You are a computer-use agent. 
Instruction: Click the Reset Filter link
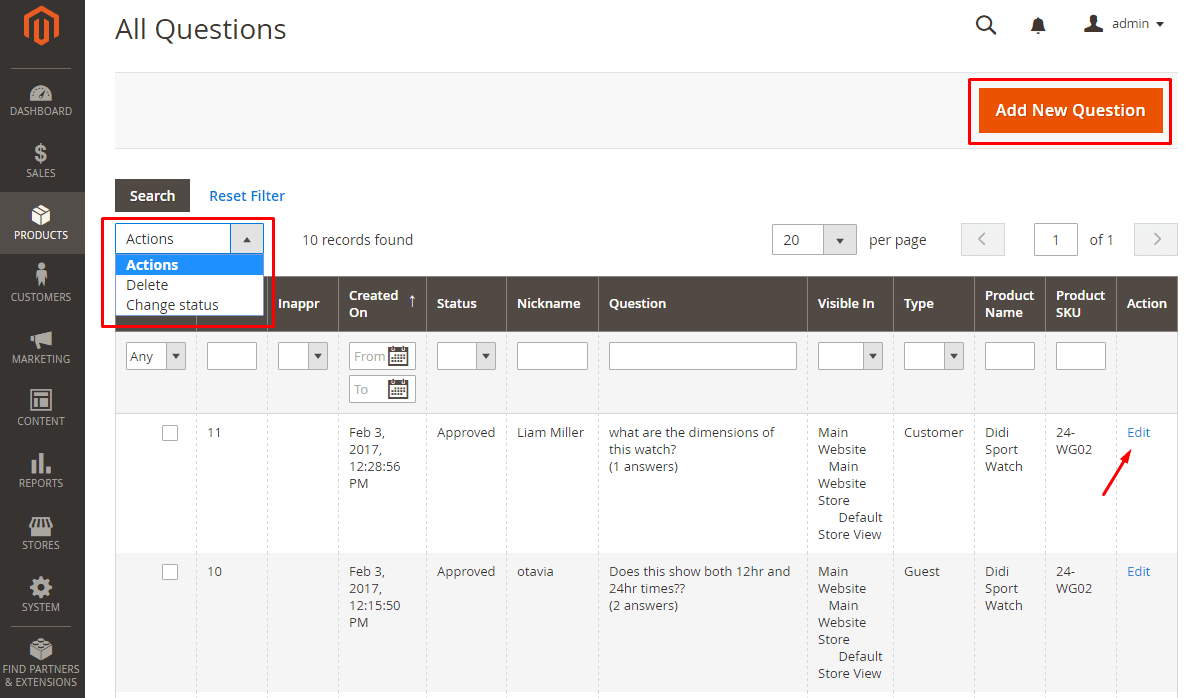click(x=247, y=196)
